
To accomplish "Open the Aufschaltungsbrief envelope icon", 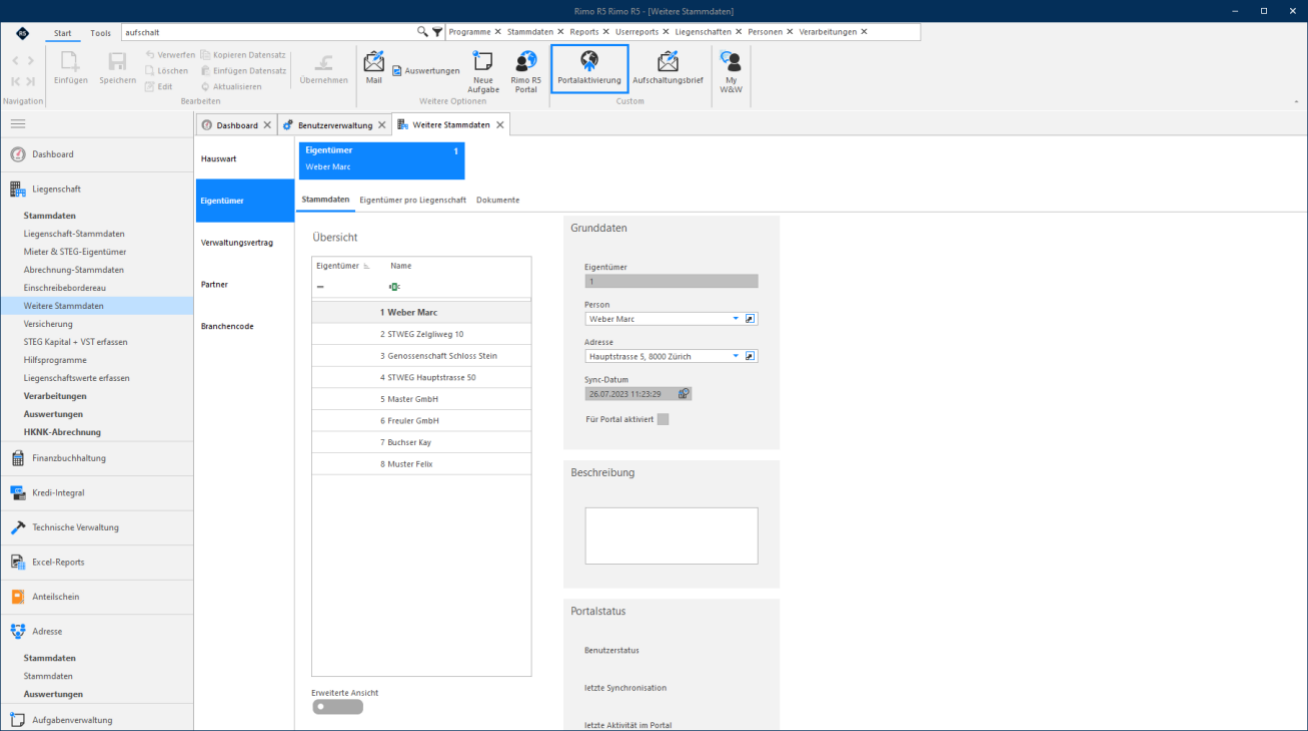I will 668,62.
